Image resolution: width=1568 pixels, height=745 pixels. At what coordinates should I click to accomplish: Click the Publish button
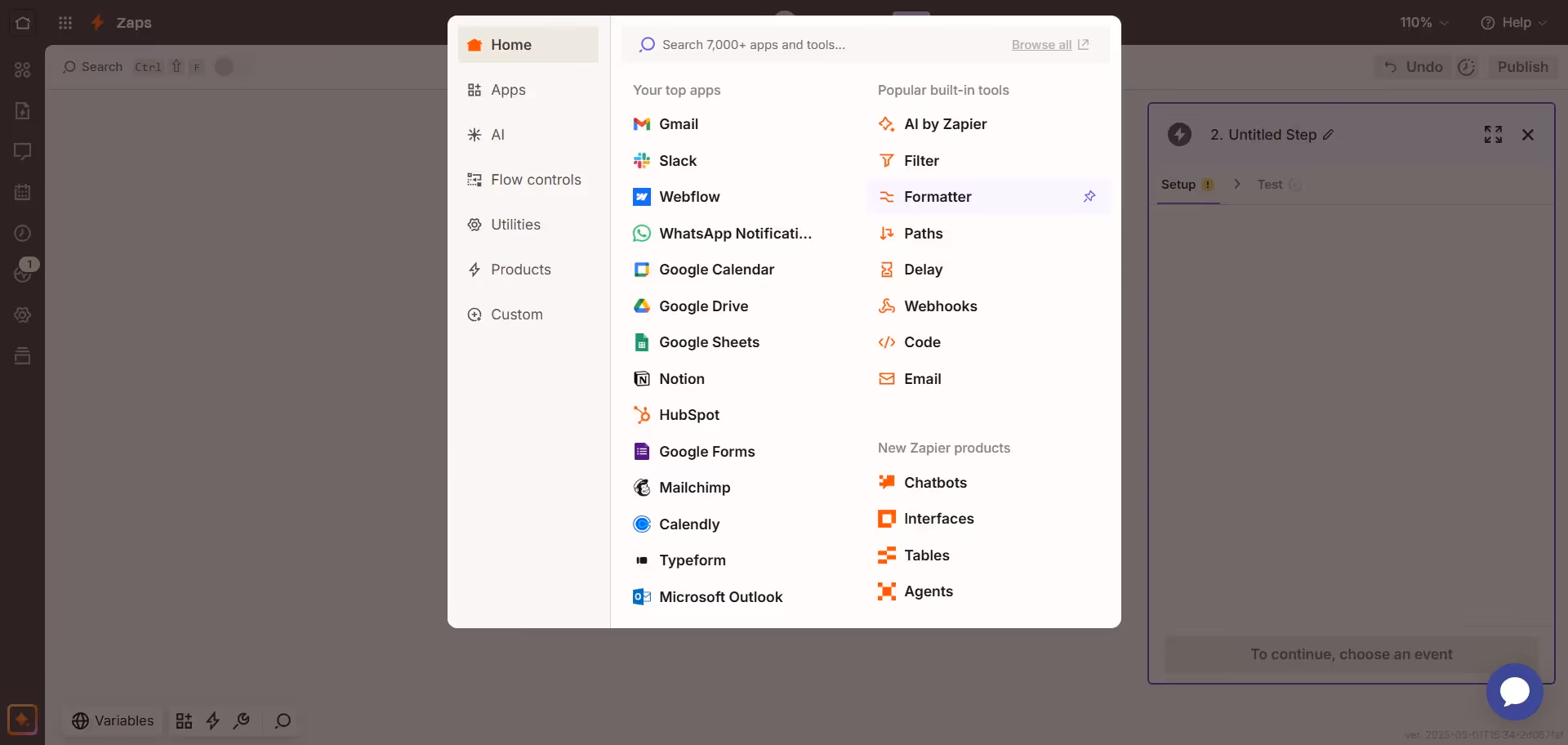[x=1522, y=67]
